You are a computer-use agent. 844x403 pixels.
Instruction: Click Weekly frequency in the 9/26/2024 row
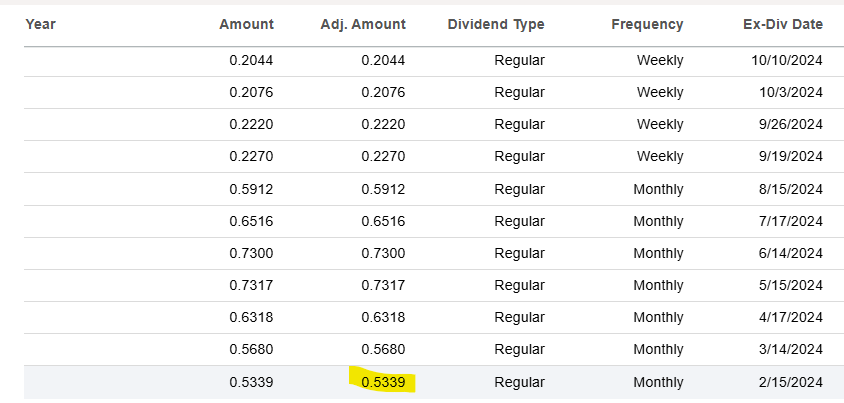coord(660,124)
